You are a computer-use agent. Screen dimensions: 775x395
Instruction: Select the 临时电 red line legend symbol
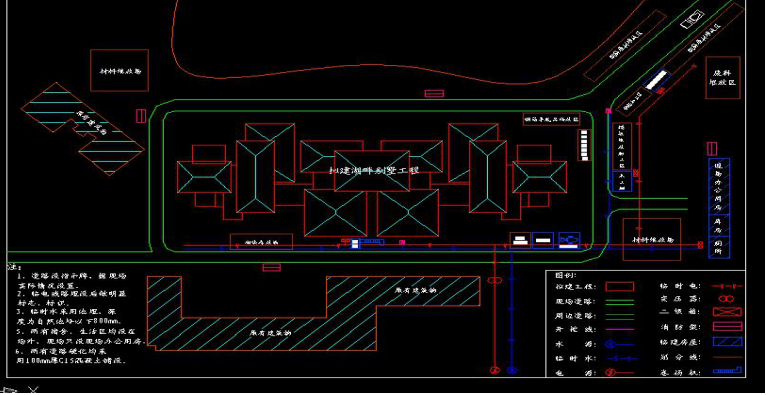coord(727,286)
